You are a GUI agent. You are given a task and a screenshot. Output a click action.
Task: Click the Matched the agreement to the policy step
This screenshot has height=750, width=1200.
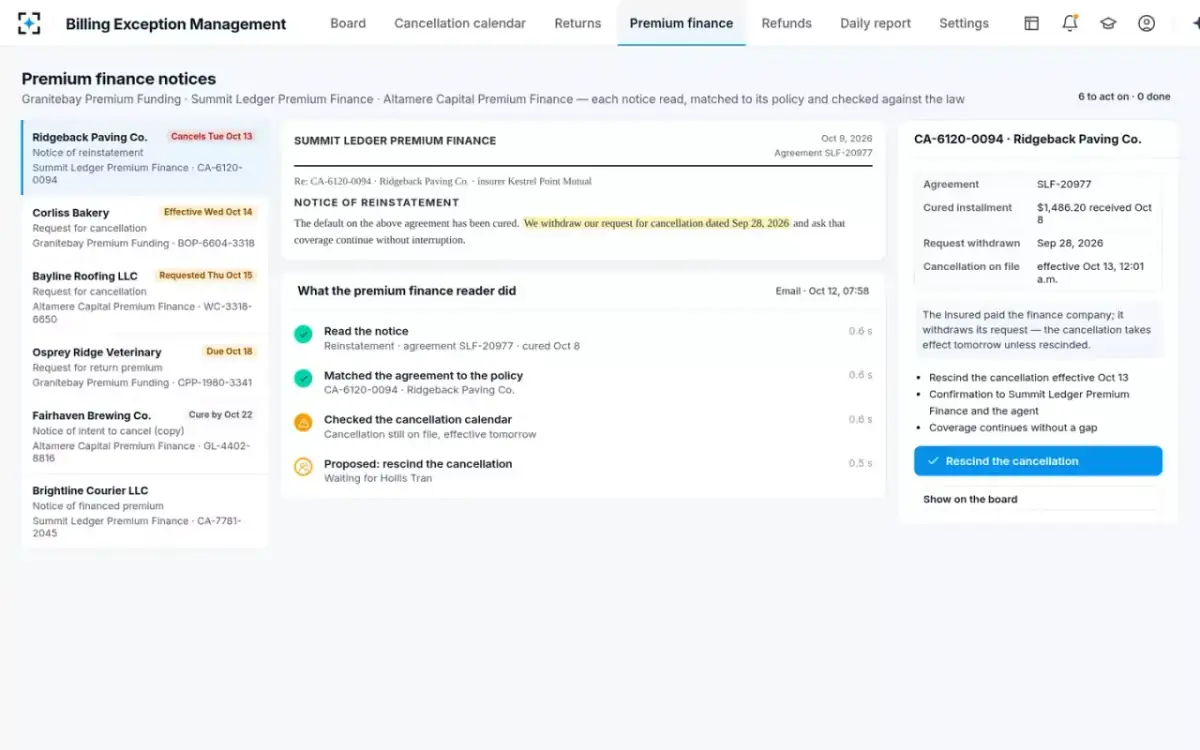pyautogui.click(x=583, y=382)
